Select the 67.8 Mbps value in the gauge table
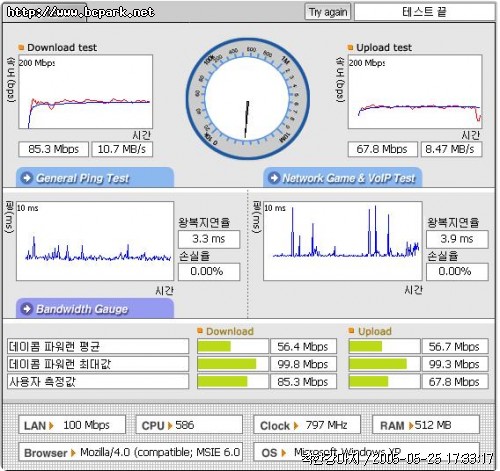The image size is (500, 471). click(455, 382)
